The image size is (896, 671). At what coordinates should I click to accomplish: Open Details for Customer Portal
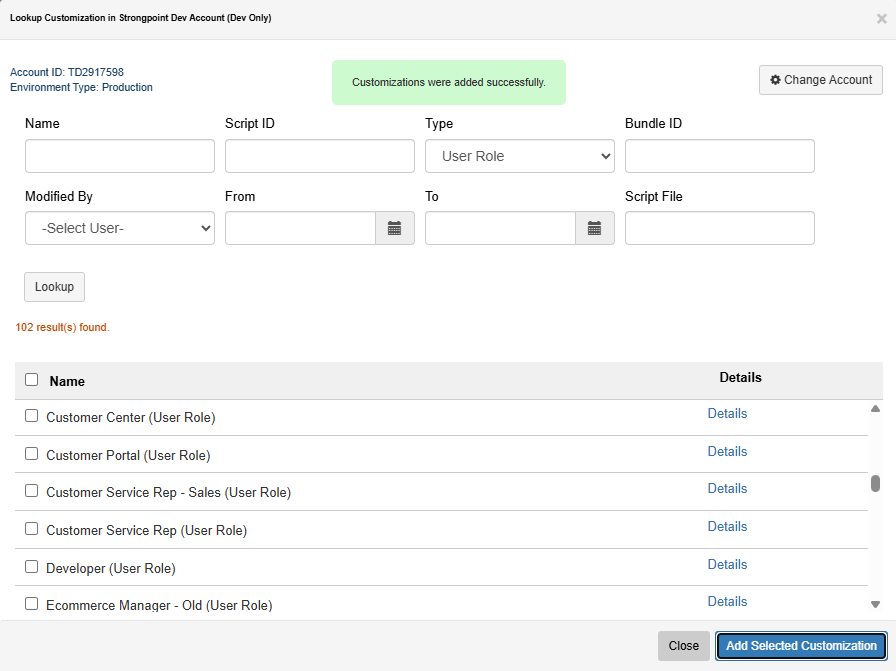coord(727,451)
